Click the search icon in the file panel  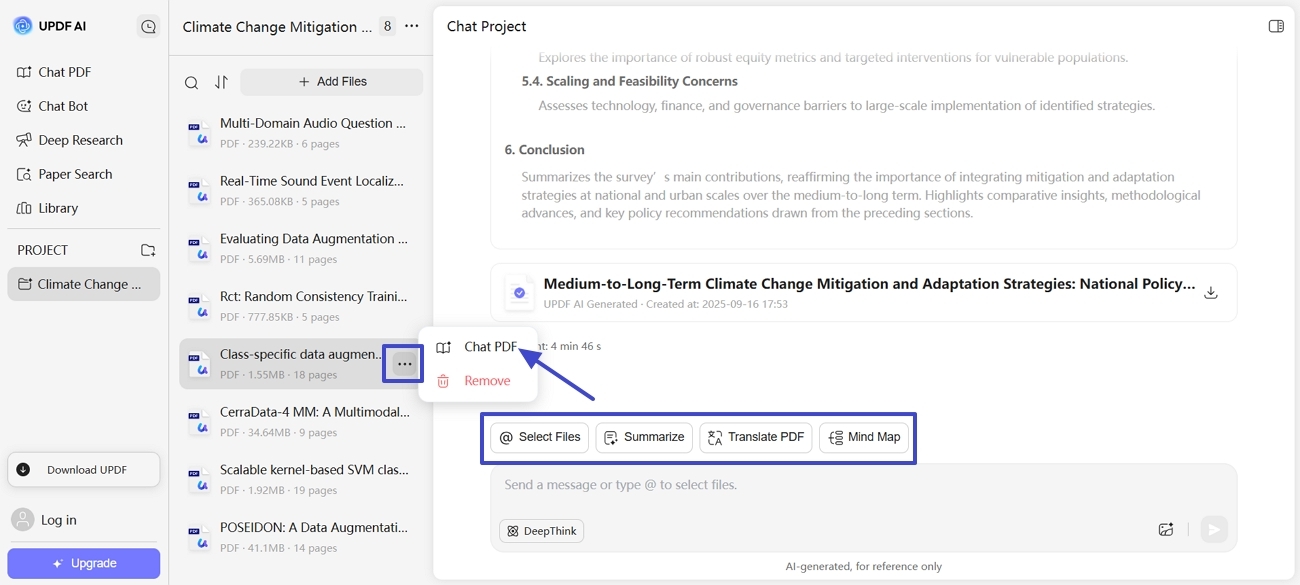tap(191, 83)
